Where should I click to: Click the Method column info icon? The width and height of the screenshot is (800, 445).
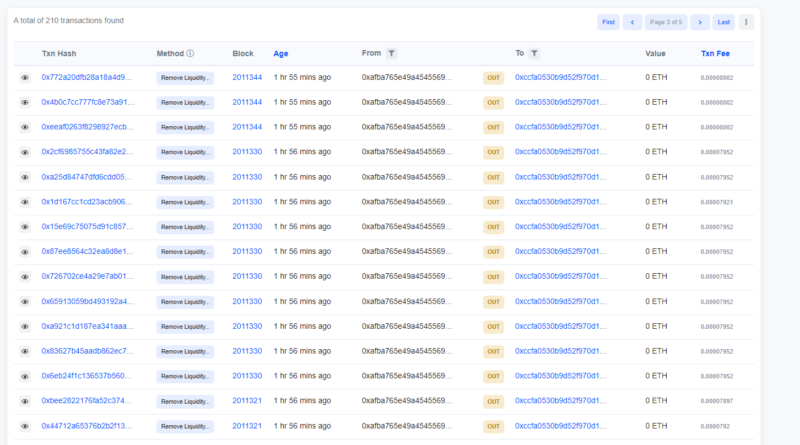tap(190, 53)
